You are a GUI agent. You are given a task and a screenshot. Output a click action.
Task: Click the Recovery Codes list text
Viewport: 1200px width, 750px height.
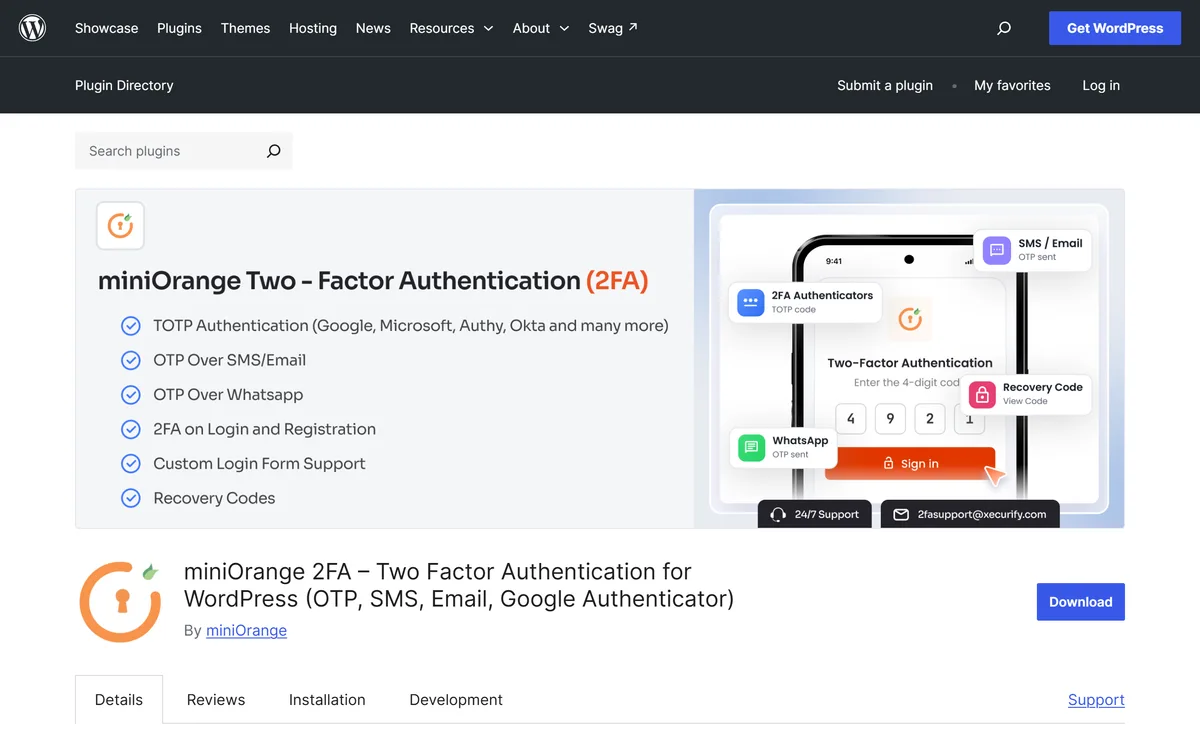pyautogui.click(x=214, y=498)
